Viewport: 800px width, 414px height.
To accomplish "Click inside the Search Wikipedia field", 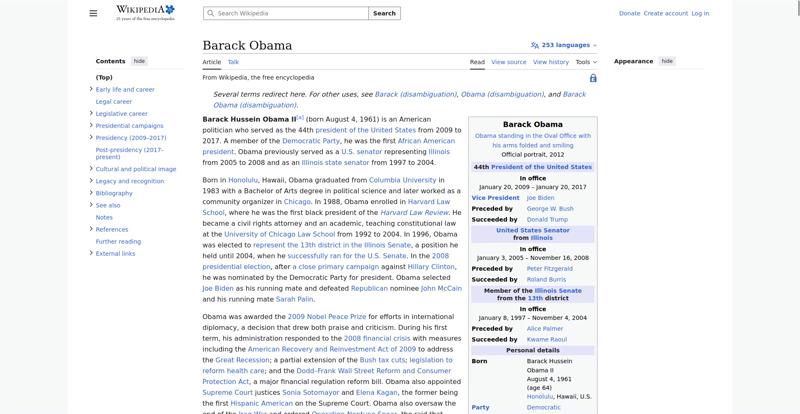I will (x=290, y=14).
